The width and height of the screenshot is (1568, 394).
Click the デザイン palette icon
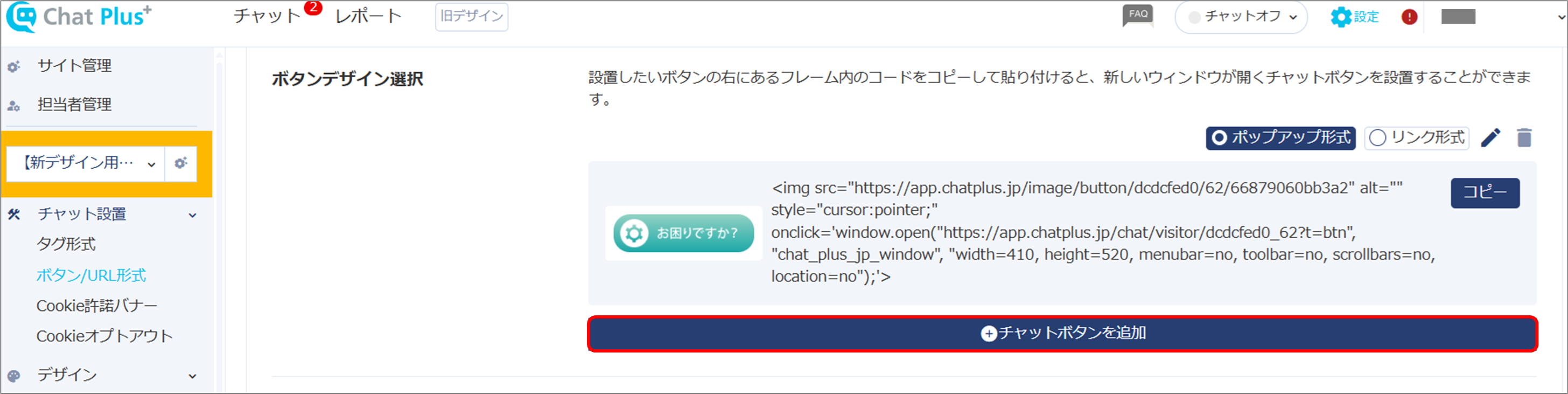(x=14, y=376)
